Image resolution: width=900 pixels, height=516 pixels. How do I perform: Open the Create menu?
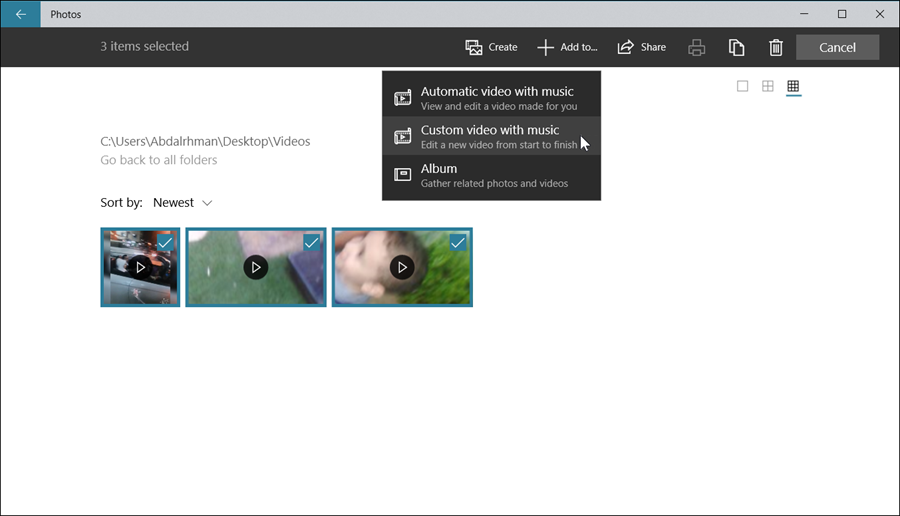click(491, 47)
